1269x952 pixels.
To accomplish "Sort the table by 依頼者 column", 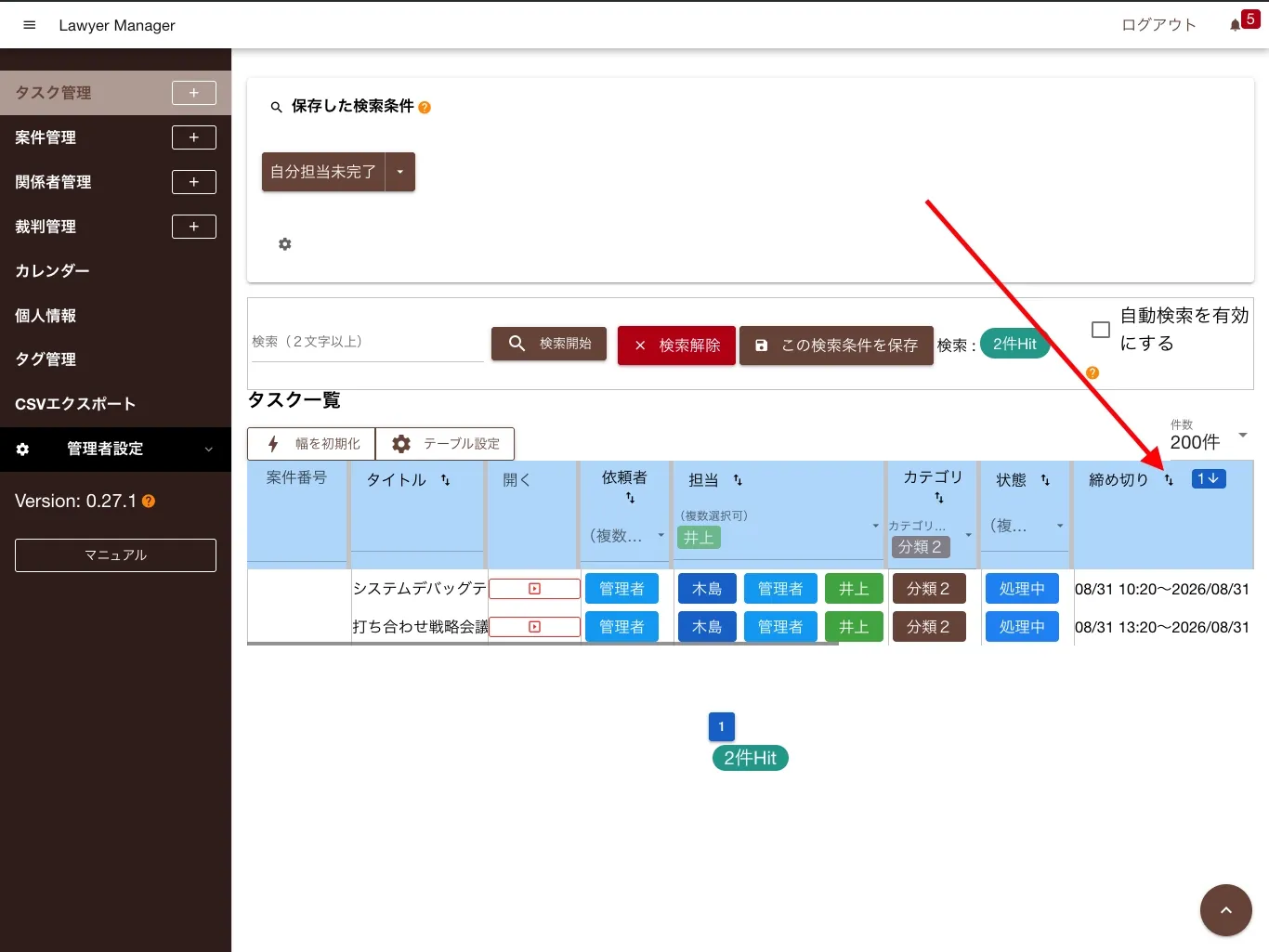I will (630, 499).
